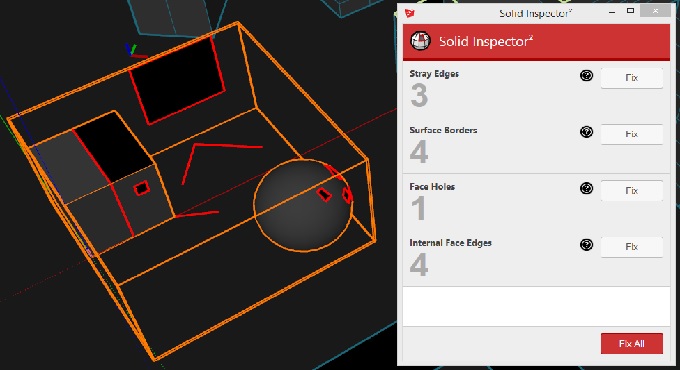This screenshot has height=370, width=680.
Task: Minimize the Solid Inspector window
Action: click(612, 12)
